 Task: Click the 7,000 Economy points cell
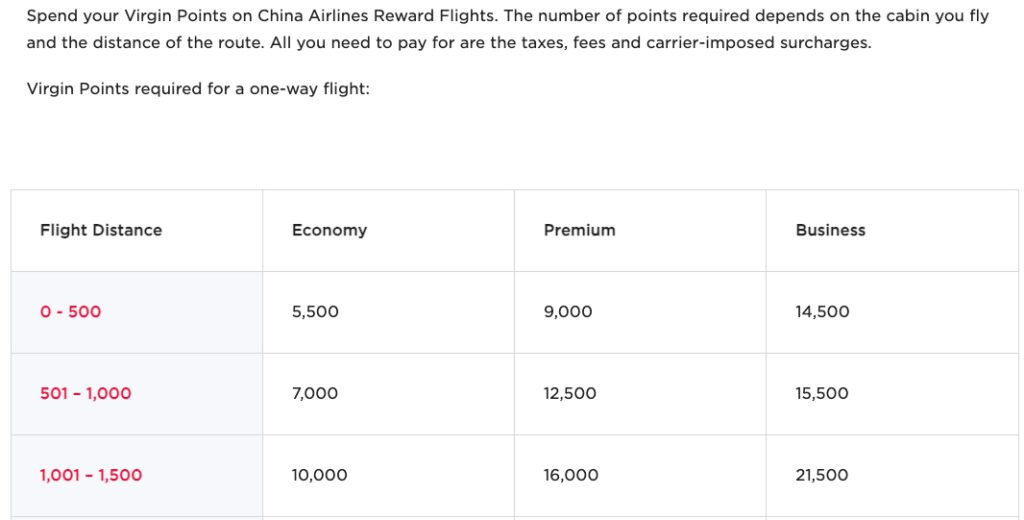point(315,394)
